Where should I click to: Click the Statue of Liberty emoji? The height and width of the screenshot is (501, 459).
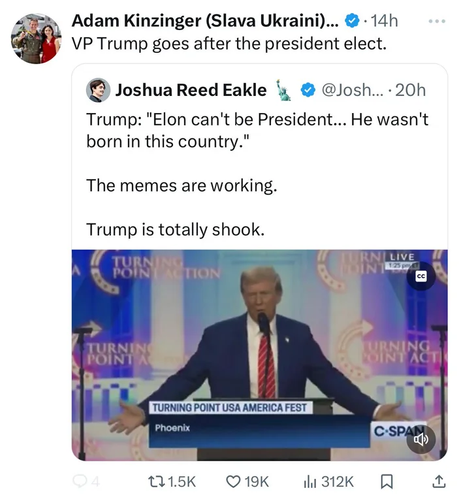(x=283, y=90)
